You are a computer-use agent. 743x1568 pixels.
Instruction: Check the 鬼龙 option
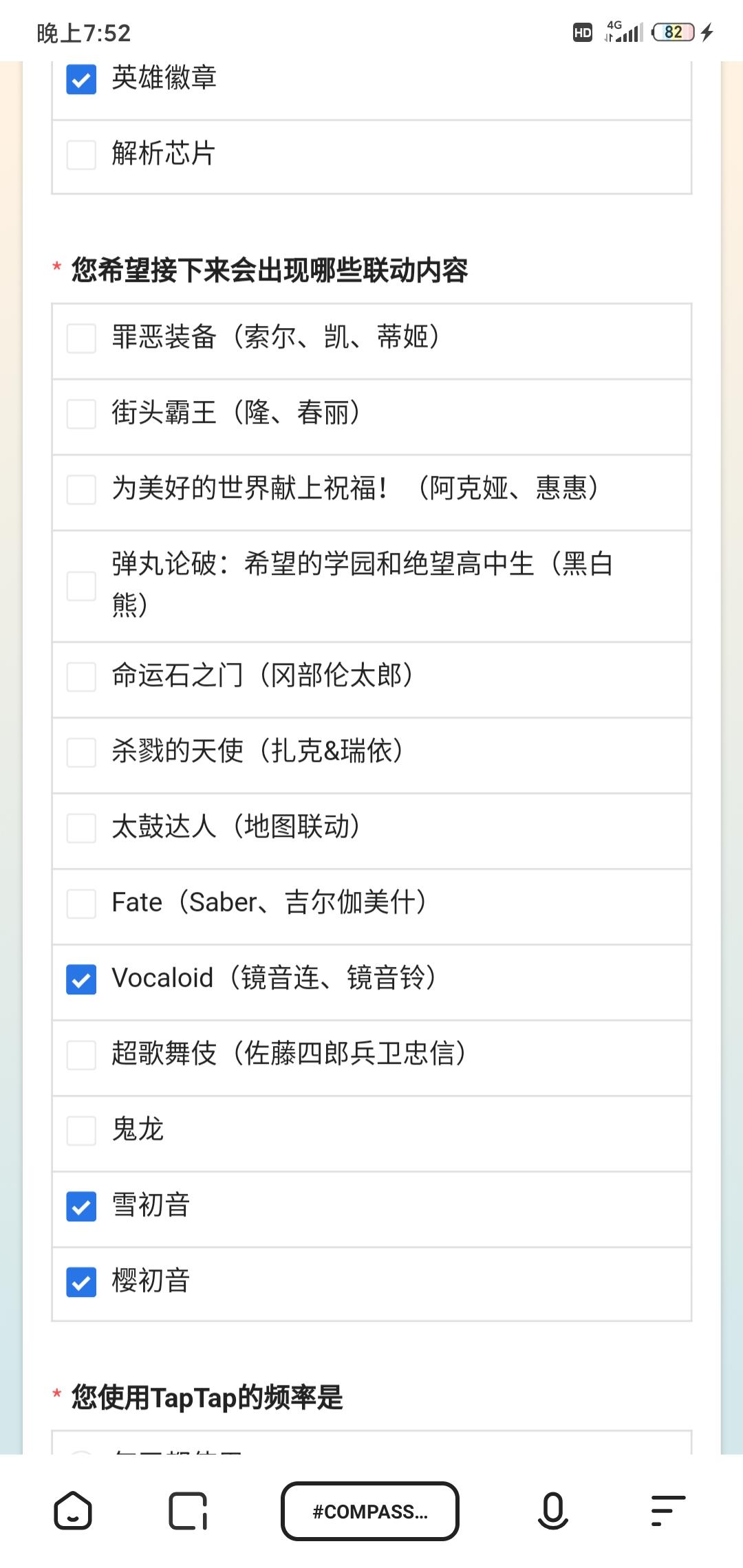tap(81, 1131)
